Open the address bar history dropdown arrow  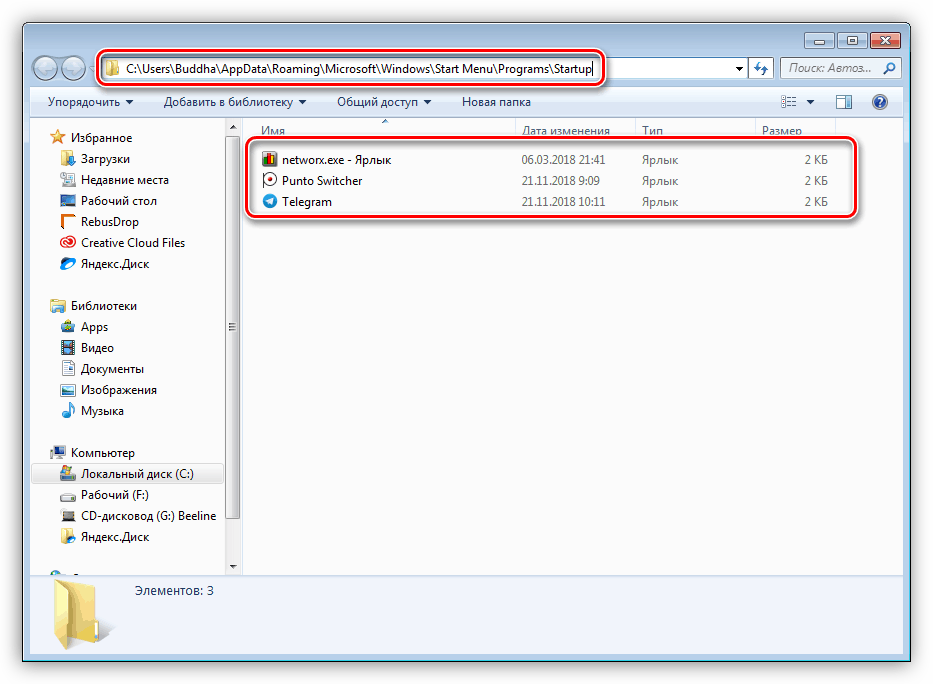pos(739,69)
